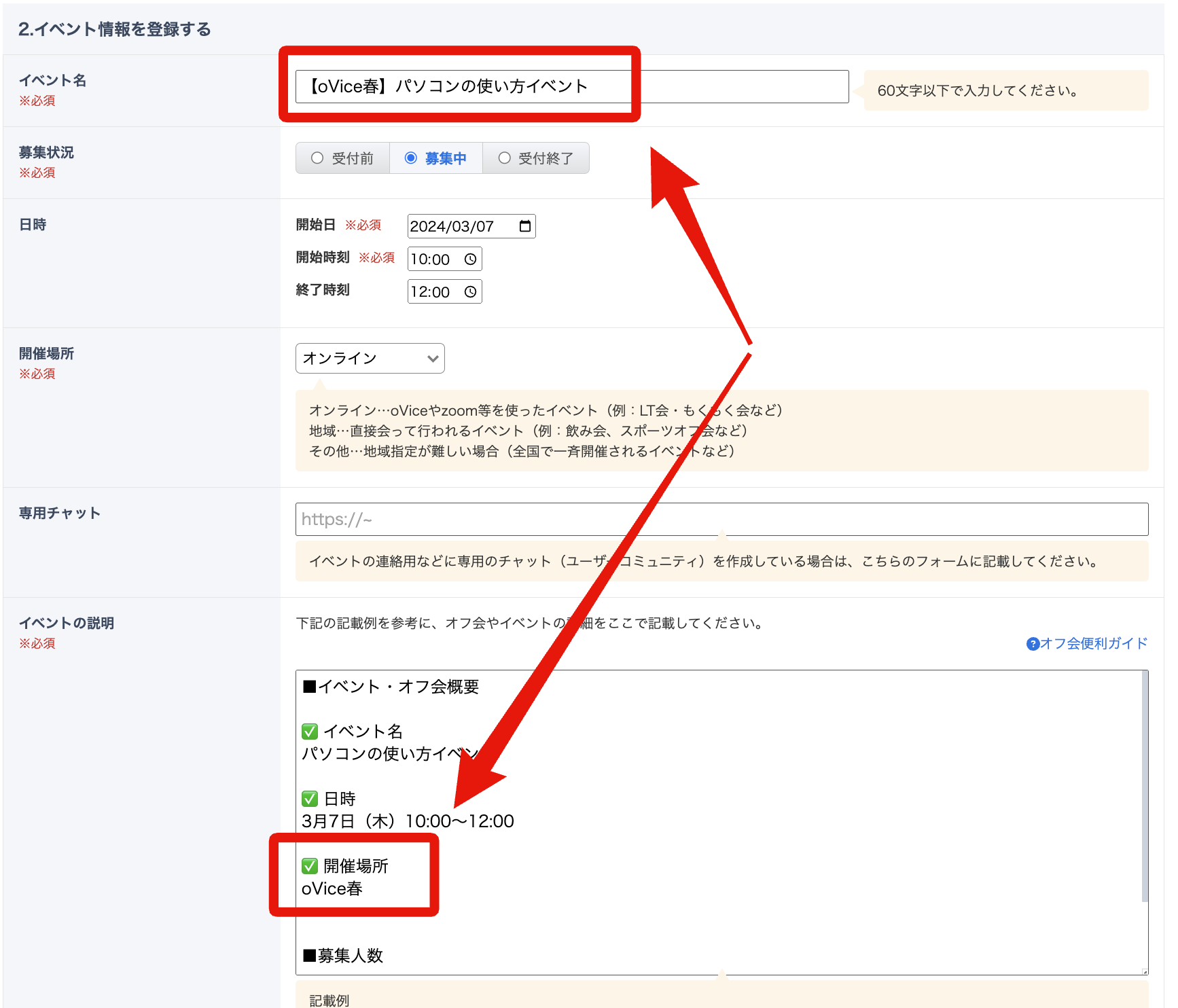Click the blue question mark help icon
Screen dimensions: 1178x1008
coord(1033,644)
